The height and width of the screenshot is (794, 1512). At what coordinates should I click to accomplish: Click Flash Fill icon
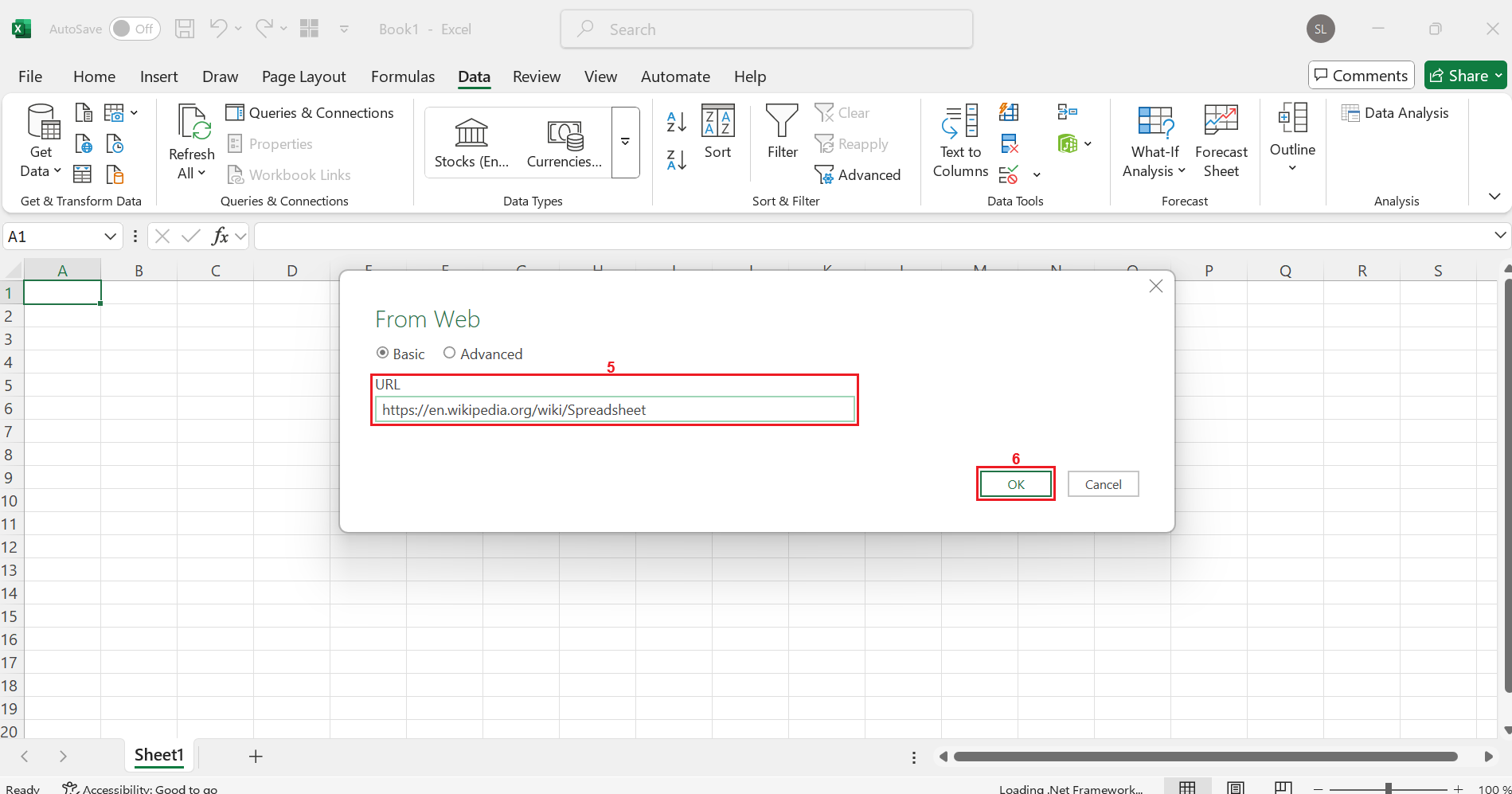[x=1009, y=112]
